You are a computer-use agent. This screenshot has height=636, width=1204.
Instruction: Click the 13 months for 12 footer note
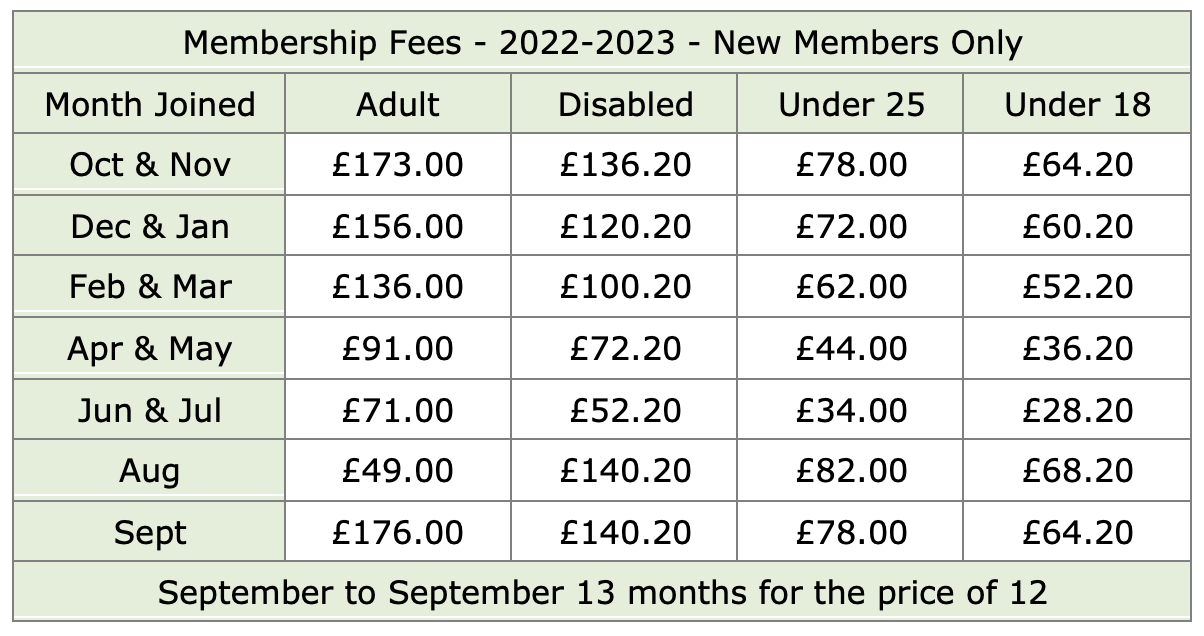click(602, 592)
